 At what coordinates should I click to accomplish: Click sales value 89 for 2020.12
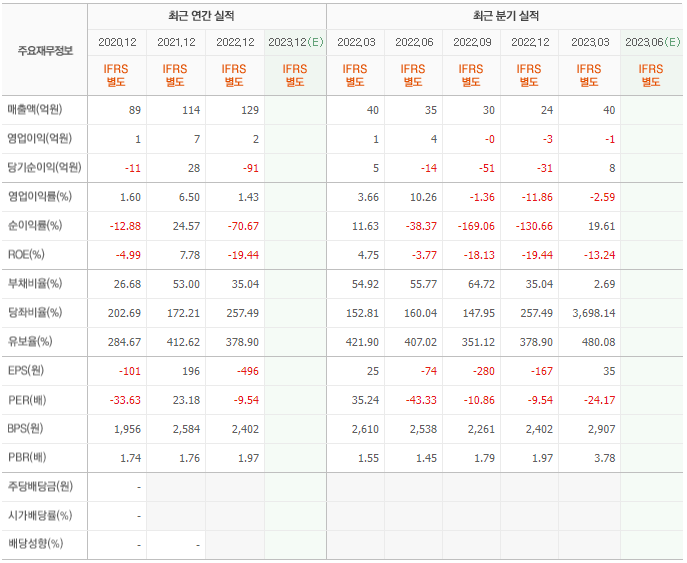135,110
